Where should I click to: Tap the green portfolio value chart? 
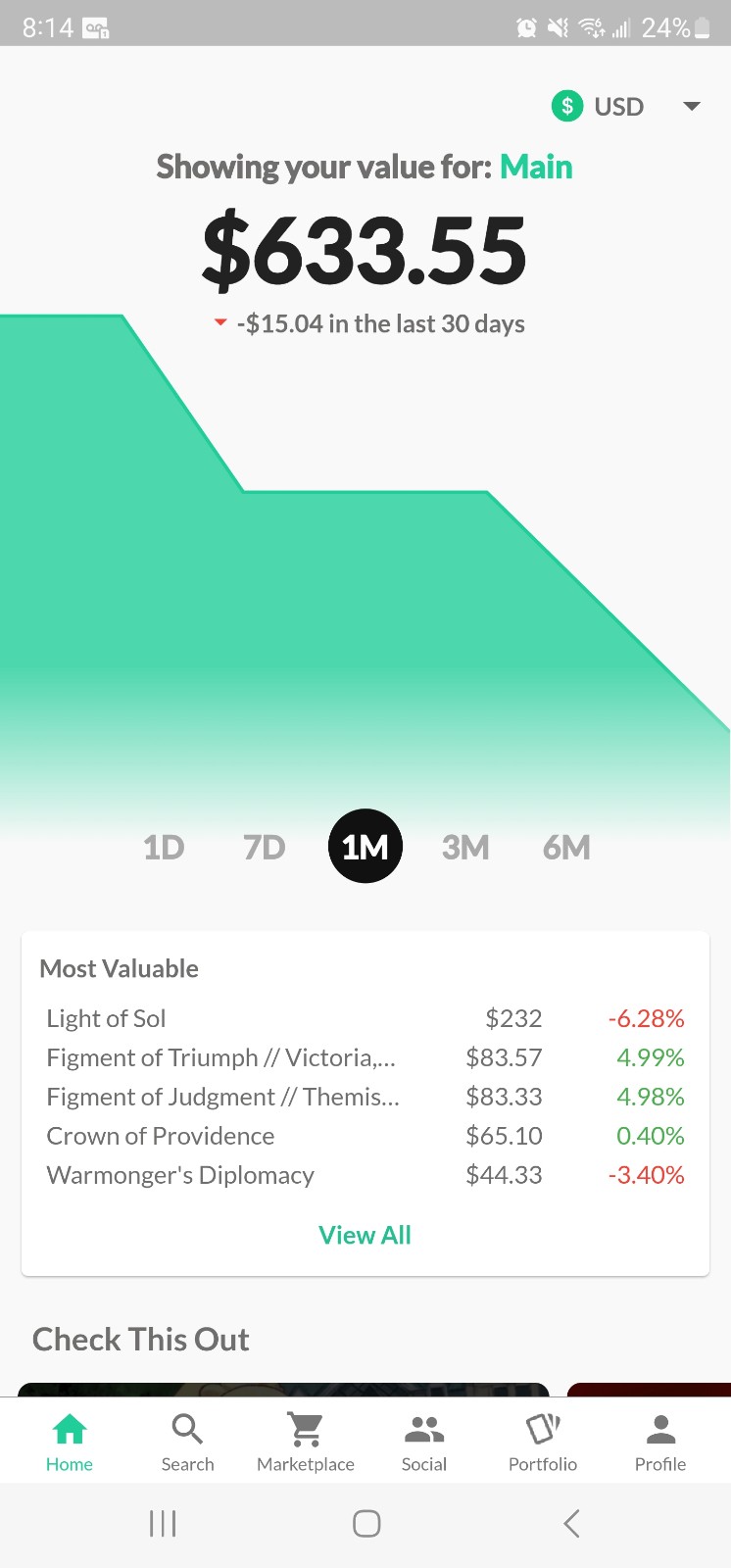pos(365,568)
